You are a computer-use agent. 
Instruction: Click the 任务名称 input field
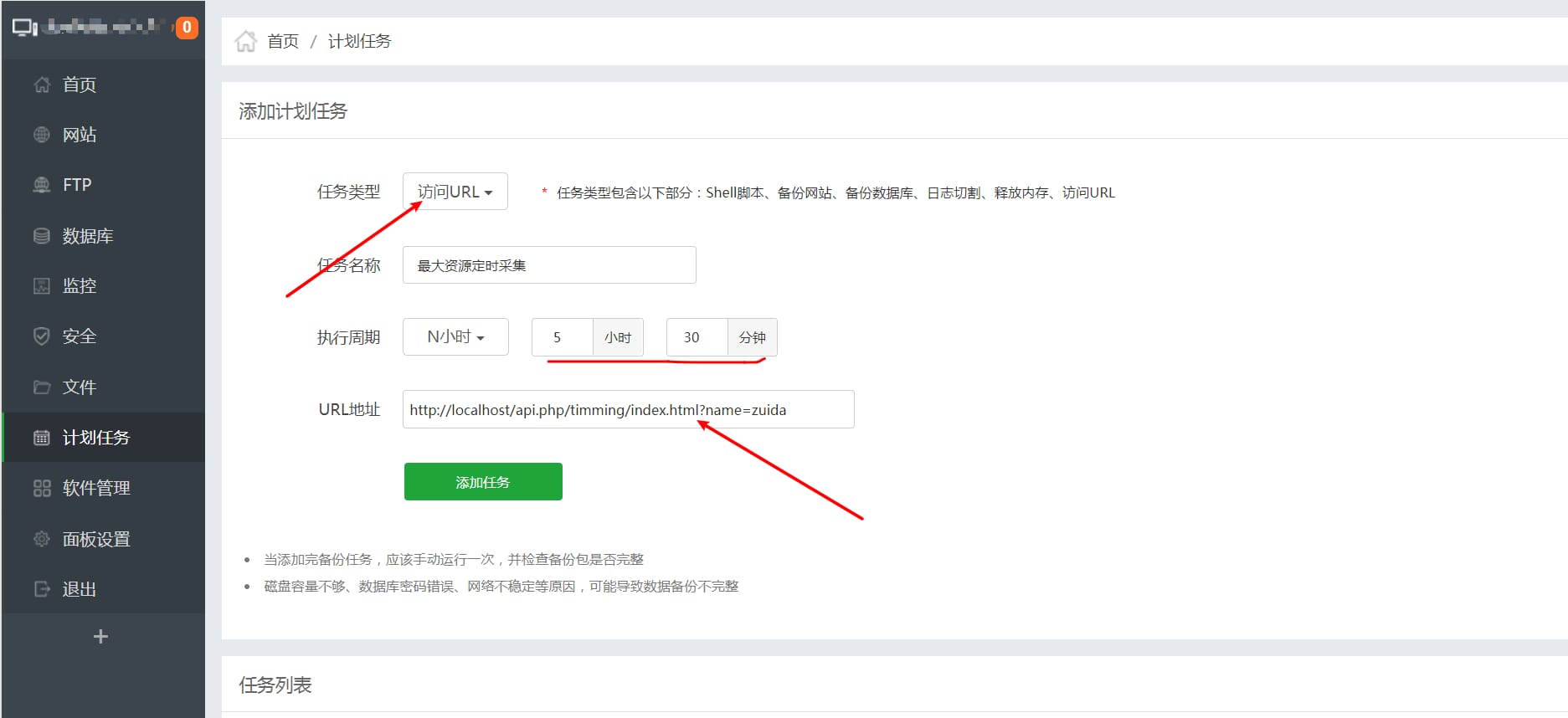pyautogui.click(x=549, y=265)
